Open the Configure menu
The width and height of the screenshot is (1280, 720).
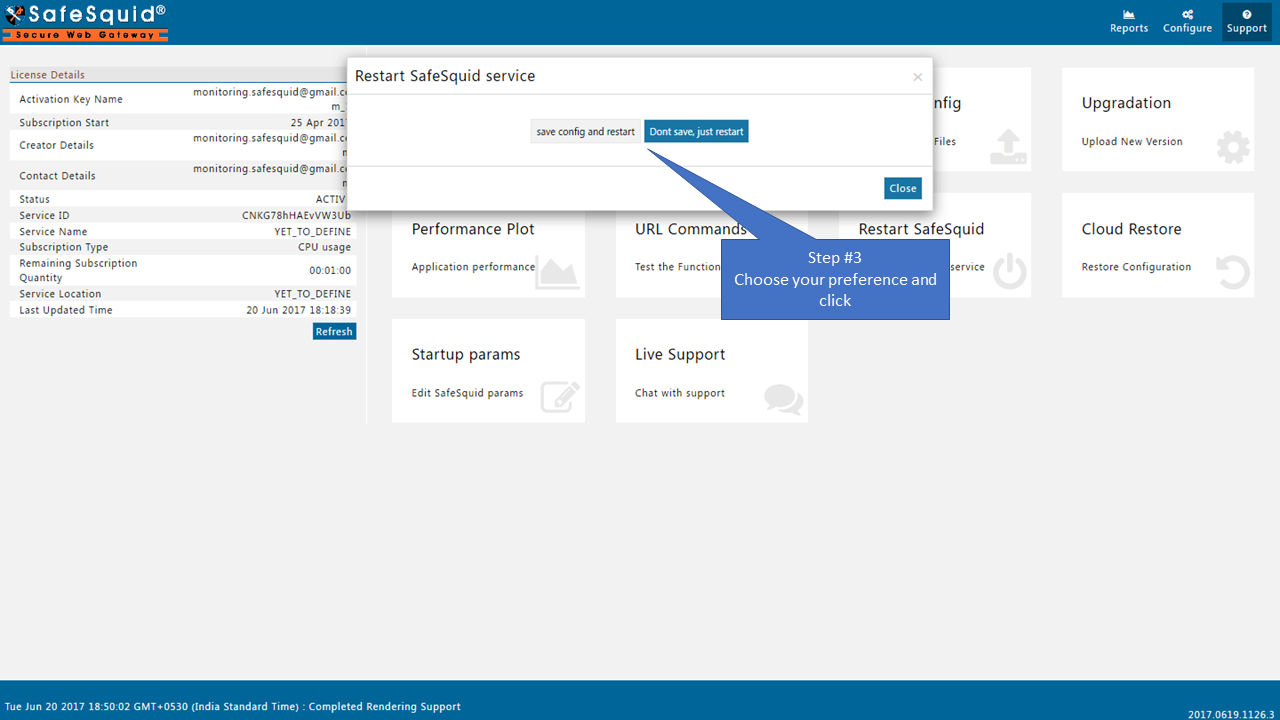click(1187, 21)
